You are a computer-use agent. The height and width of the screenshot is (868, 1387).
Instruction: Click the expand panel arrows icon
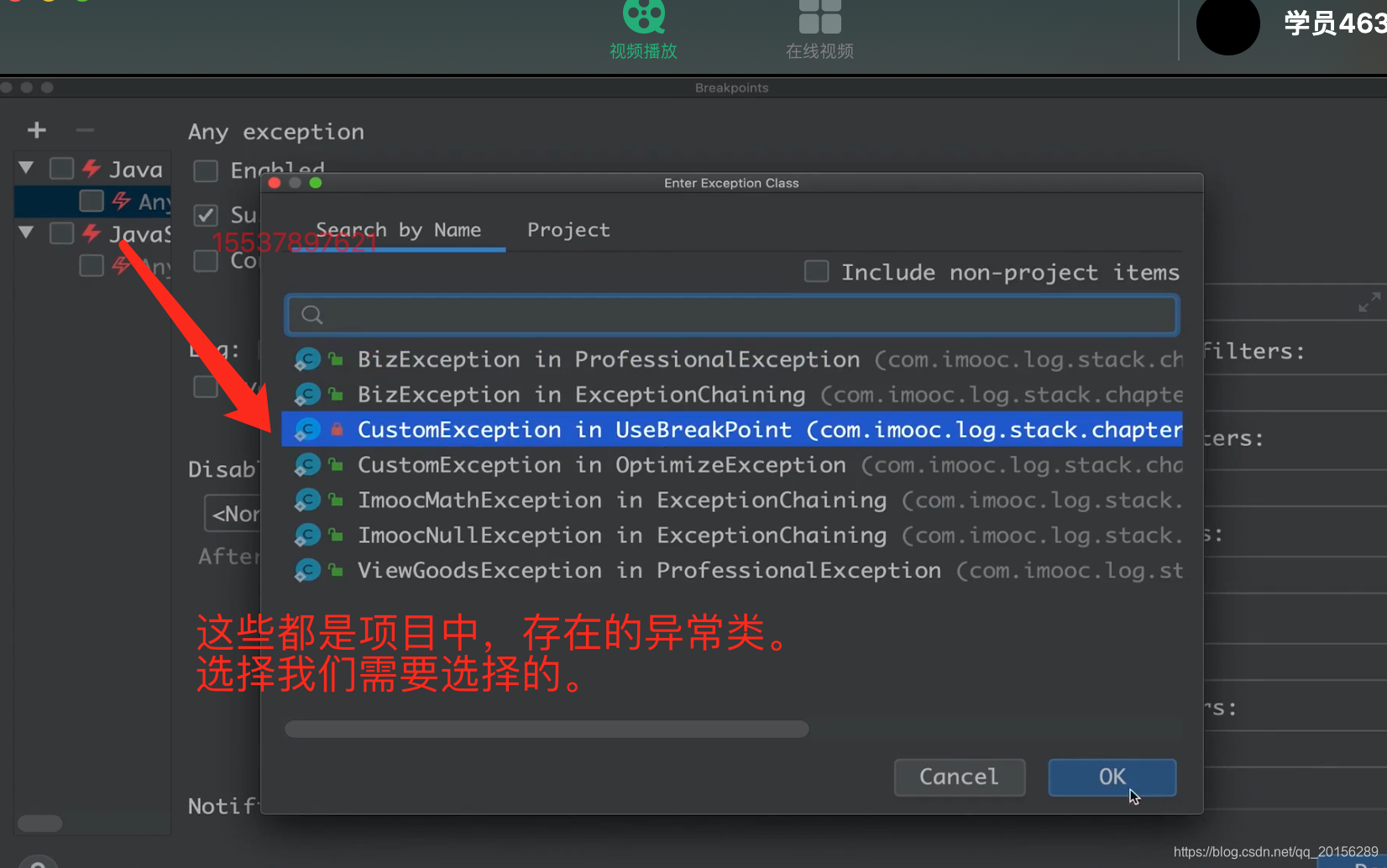pyautogui.click(x=1369, y=302)
